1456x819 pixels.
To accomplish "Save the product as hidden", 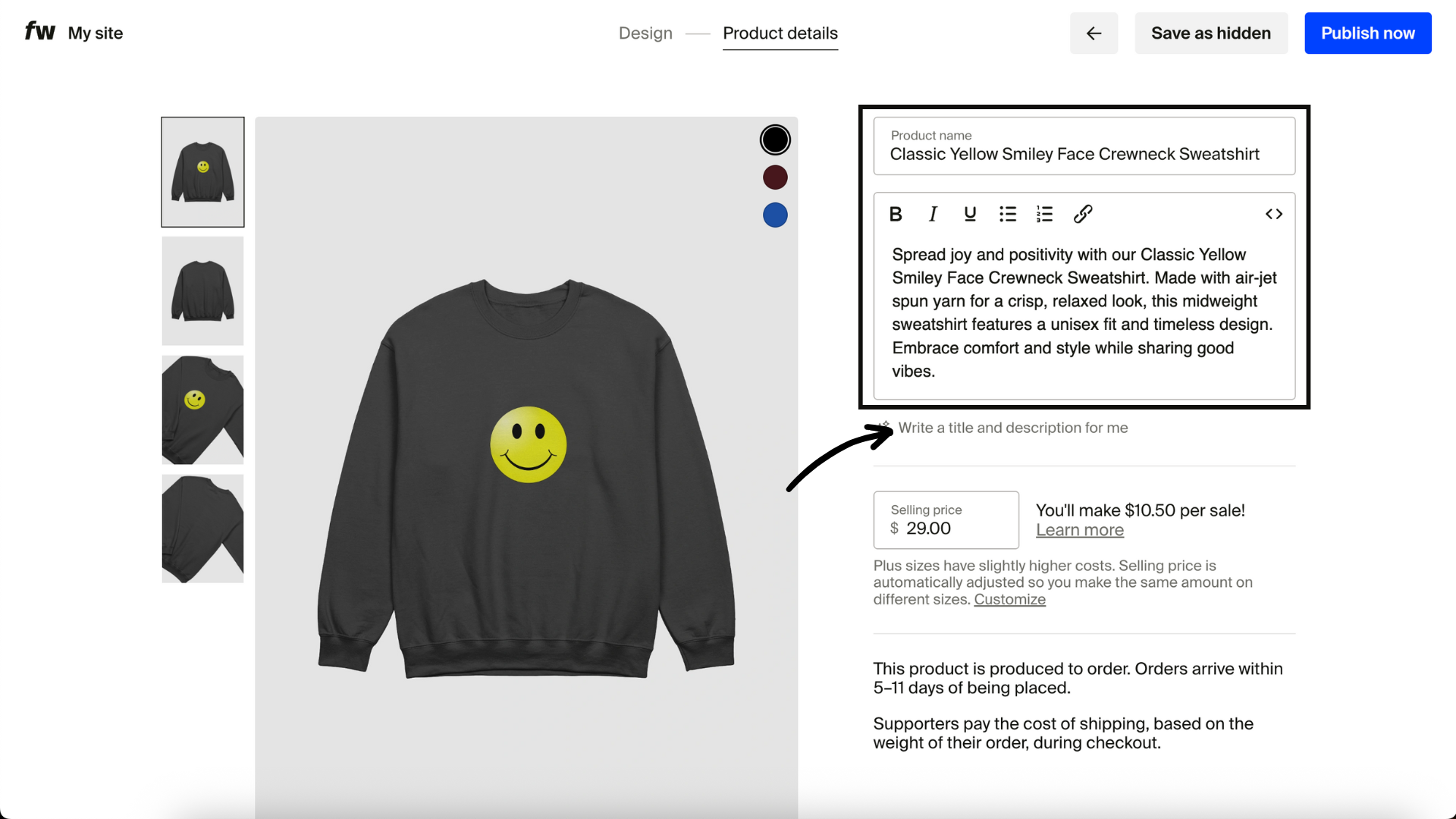I will click(1211, 33).
